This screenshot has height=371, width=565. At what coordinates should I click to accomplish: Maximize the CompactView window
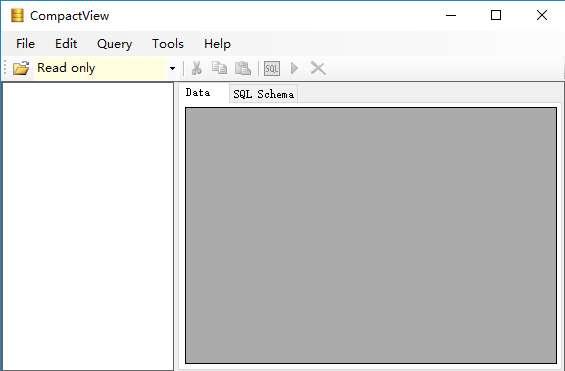point(496,15)
